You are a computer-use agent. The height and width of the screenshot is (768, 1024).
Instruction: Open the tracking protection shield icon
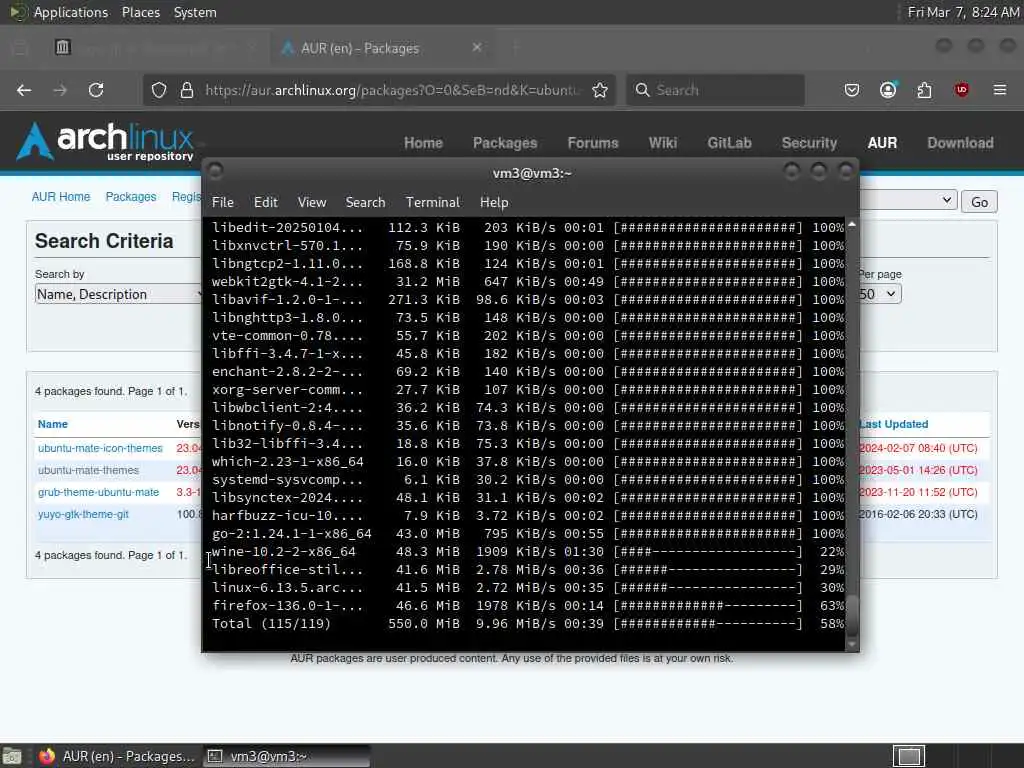pos(159,90)
